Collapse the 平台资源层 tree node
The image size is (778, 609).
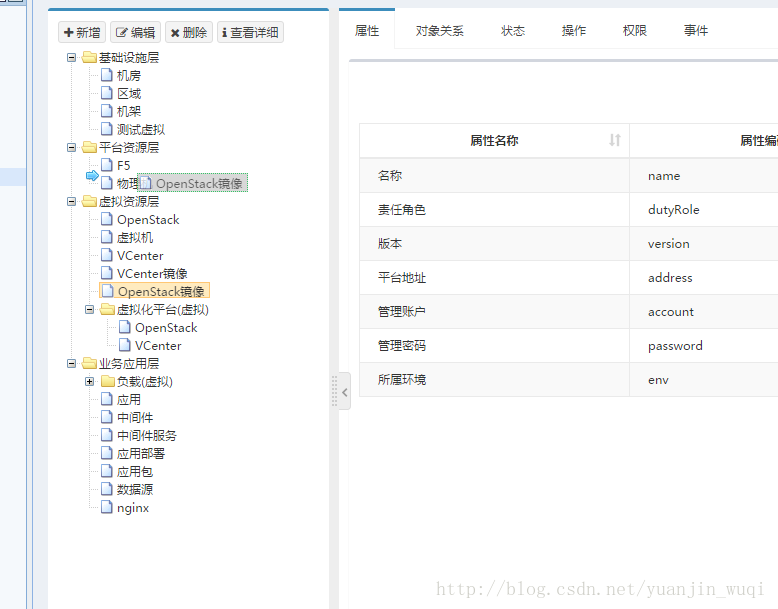coord(71,147)
